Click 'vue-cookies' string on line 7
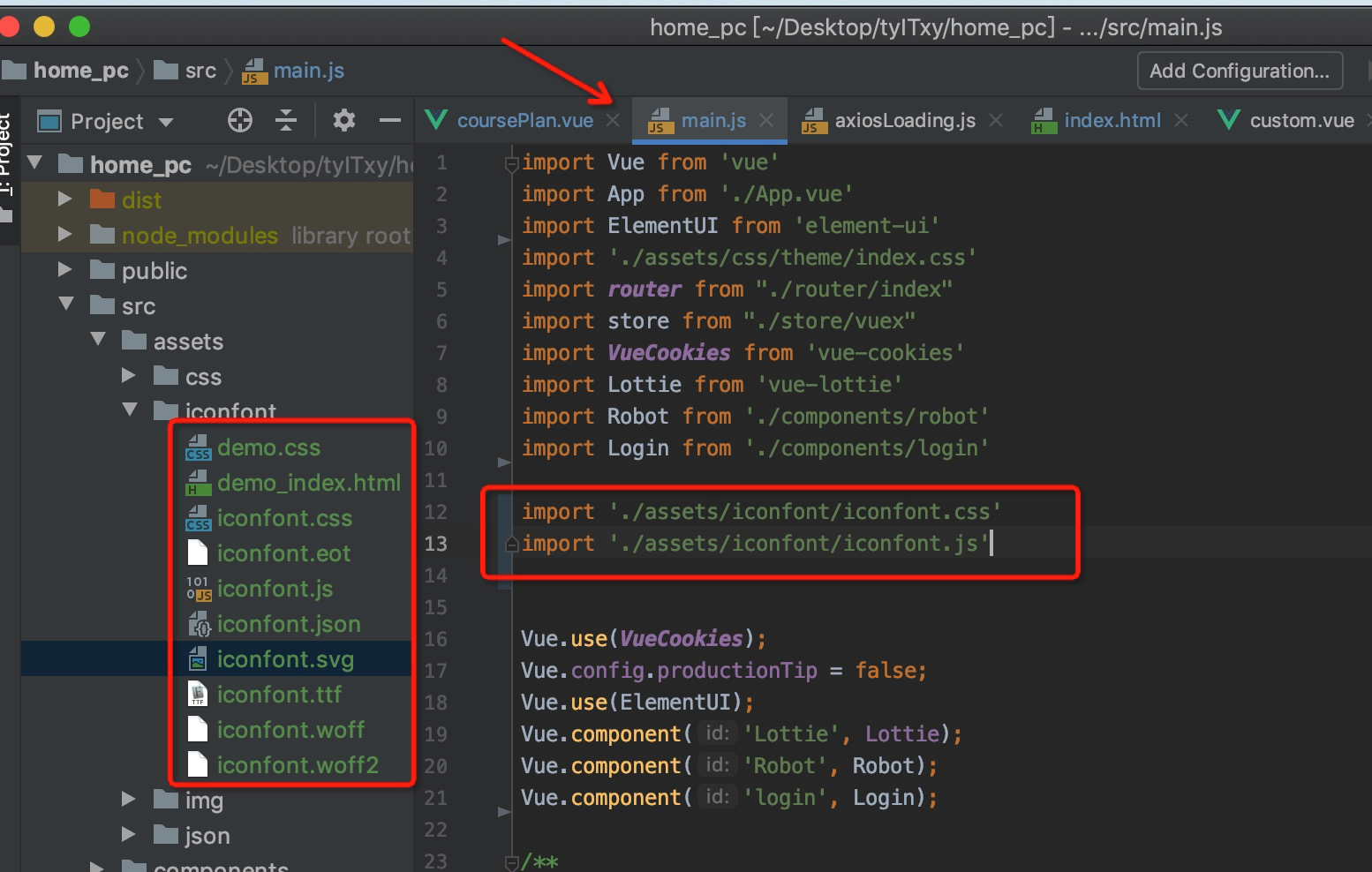 click(886, 353)
